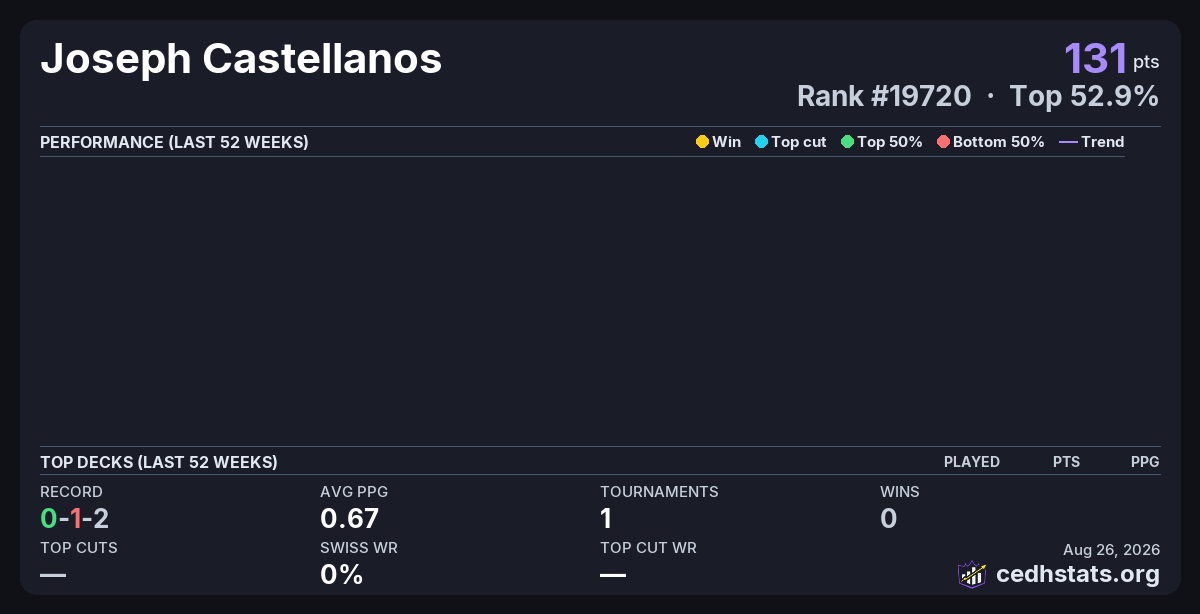Click the cyan Top cut legend dot
The height and width of the screenshot is (614, 1200).
coord(761,142)
